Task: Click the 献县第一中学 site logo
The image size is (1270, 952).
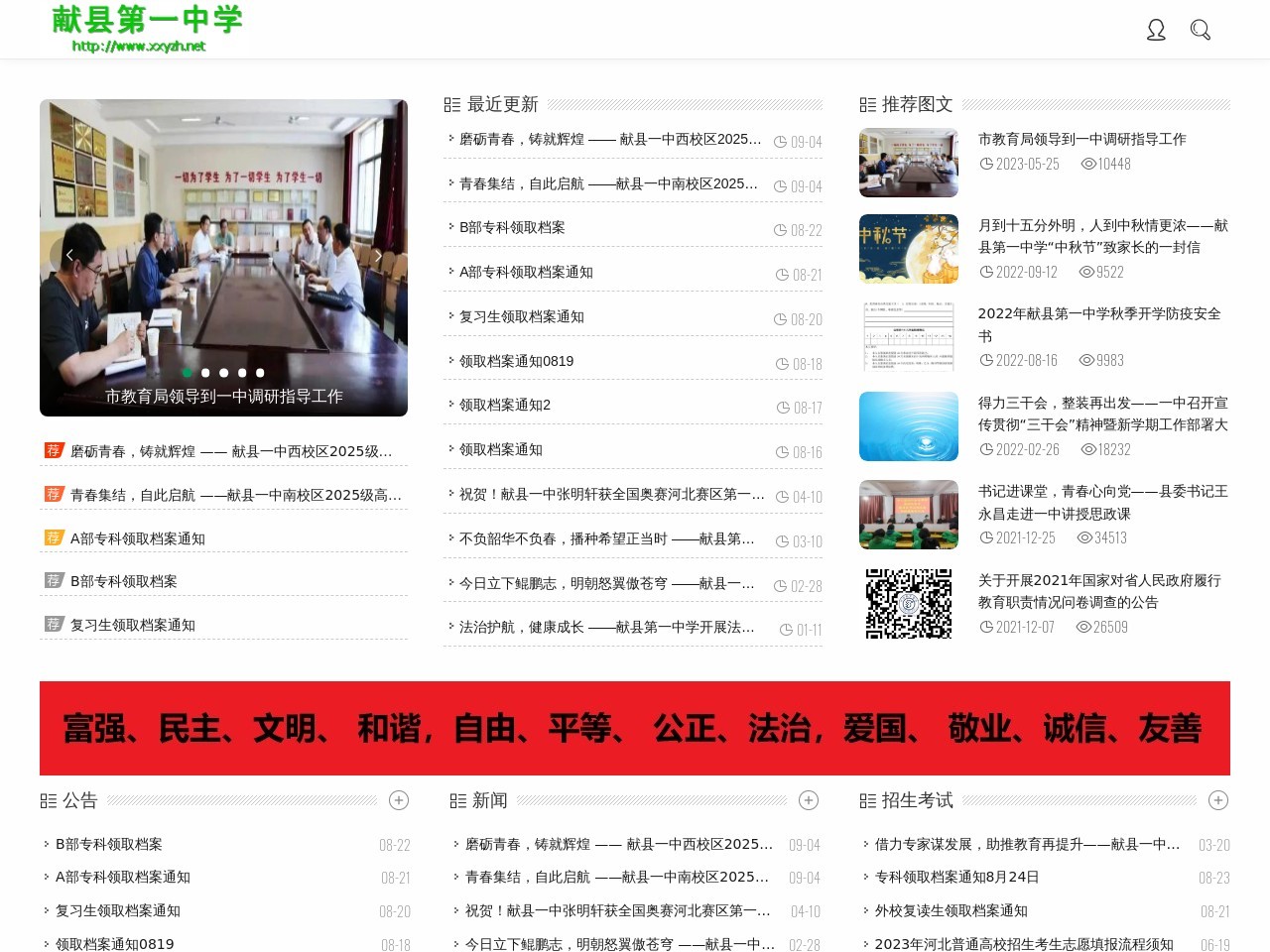Action: [147, 29]
